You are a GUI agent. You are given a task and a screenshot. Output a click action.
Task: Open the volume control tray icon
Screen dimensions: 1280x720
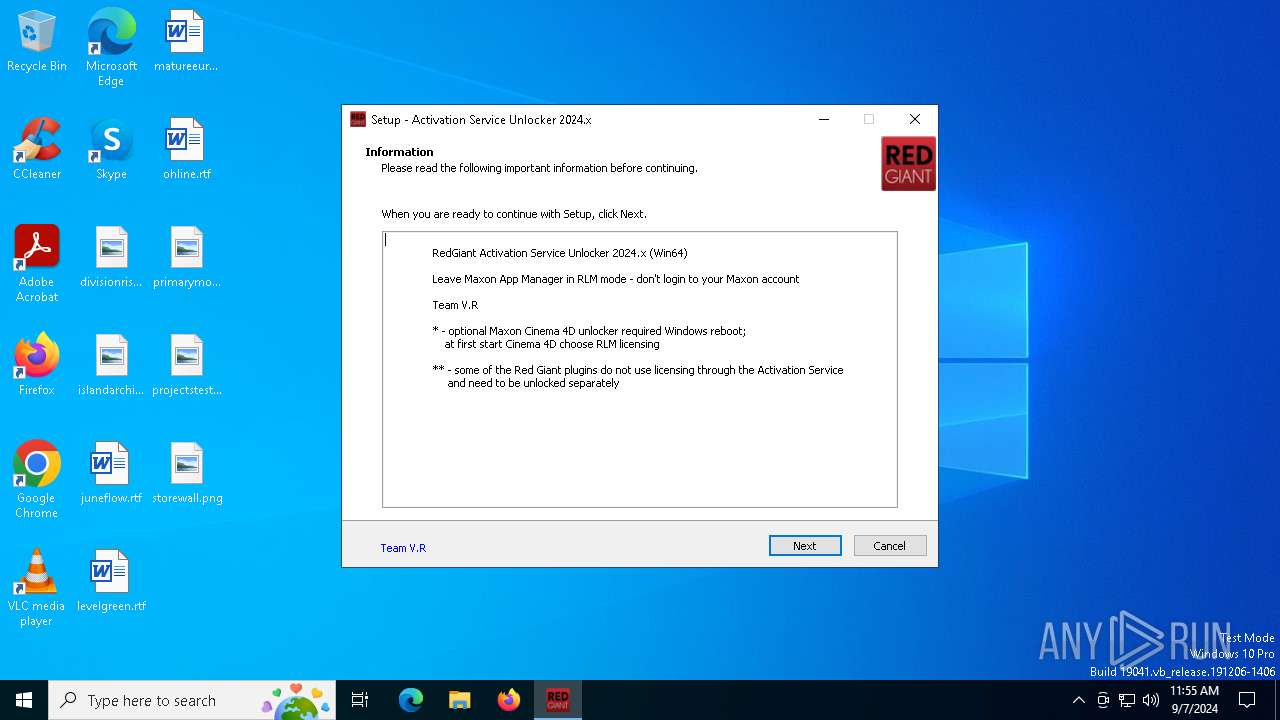[x=1151, y=700]
